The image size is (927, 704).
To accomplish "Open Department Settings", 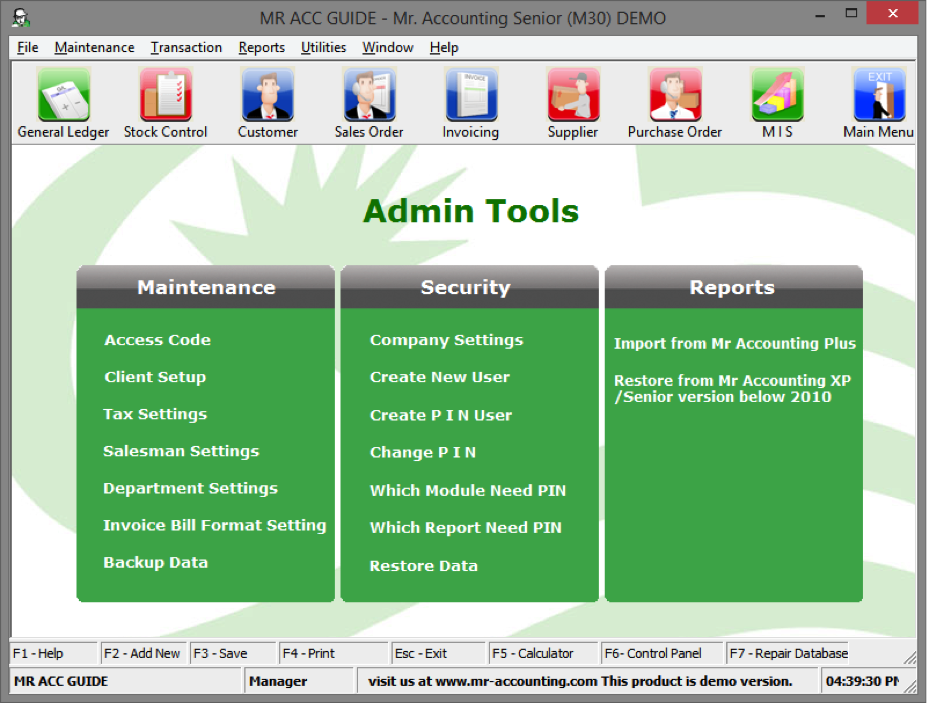I will [x=190, y=489].
